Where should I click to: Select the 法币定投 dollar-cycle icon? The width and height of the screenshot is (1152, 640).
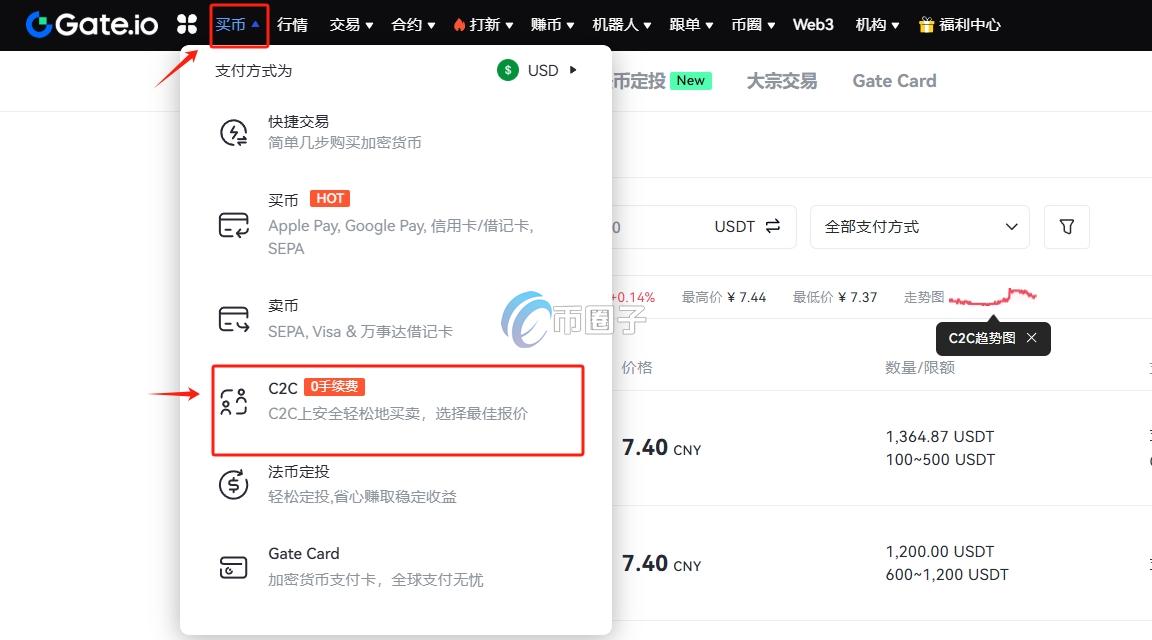(233, 483)
